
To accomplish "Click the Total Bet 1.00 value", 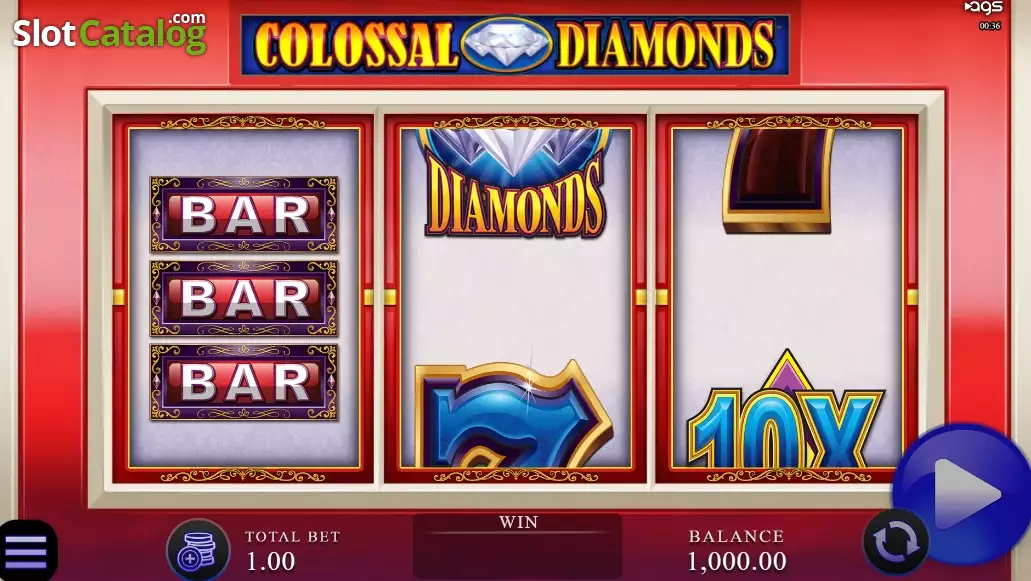I will click(270, 561).
